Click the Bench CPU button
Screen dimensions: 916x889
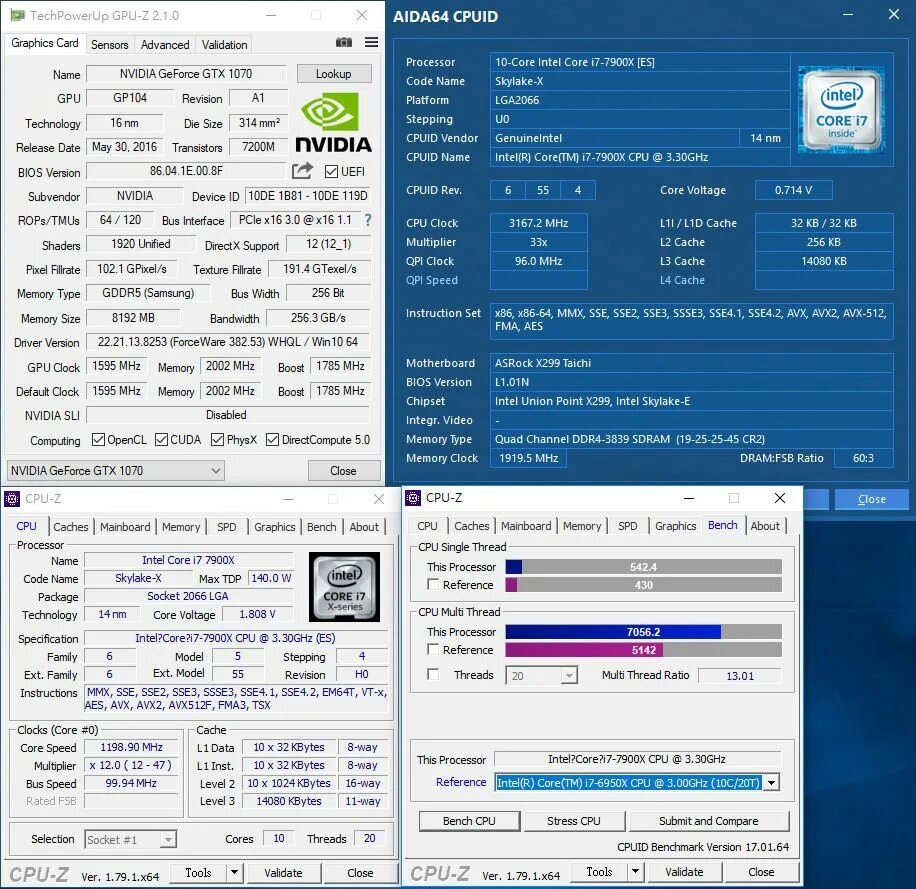pos(469,821)
